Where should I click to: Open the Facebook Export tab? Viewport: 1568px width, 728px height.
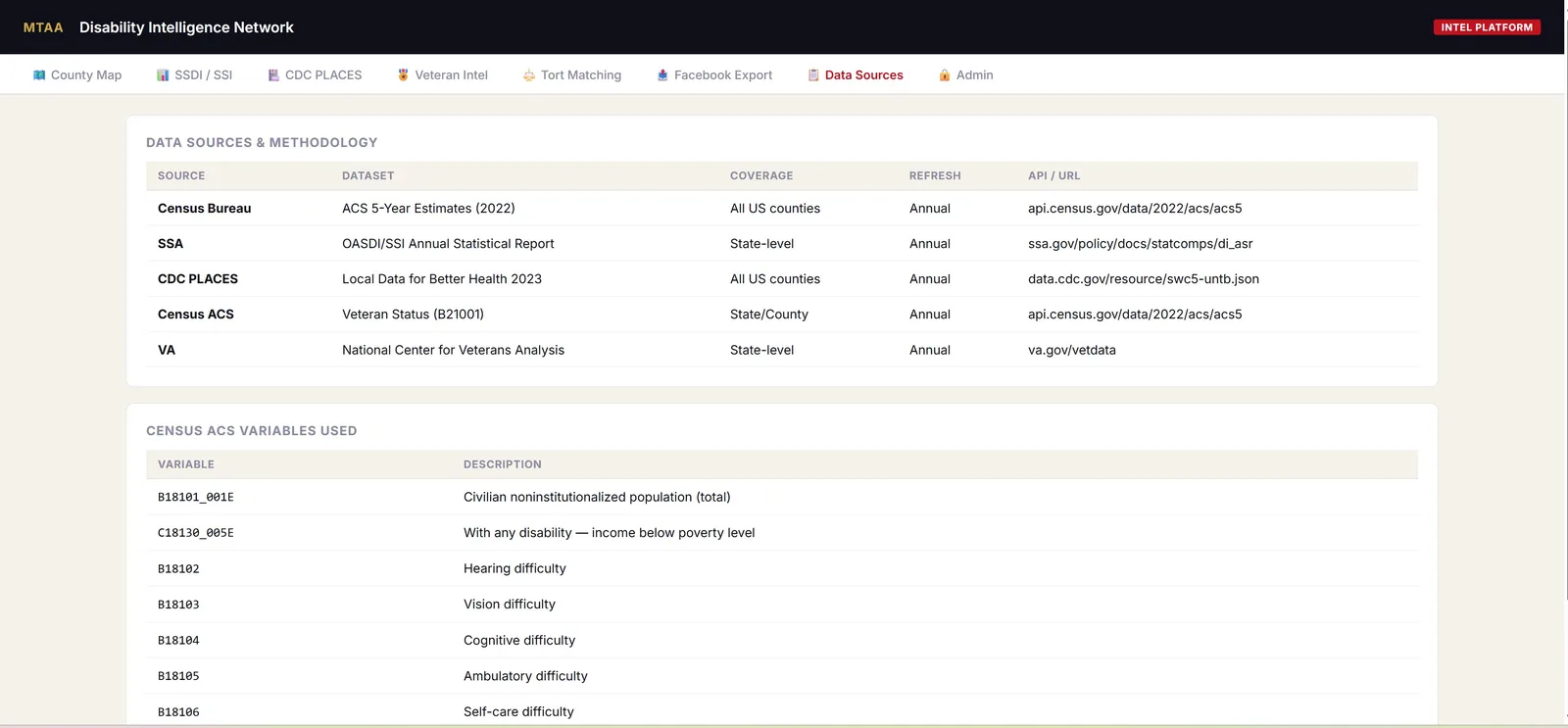coord(714,75)
